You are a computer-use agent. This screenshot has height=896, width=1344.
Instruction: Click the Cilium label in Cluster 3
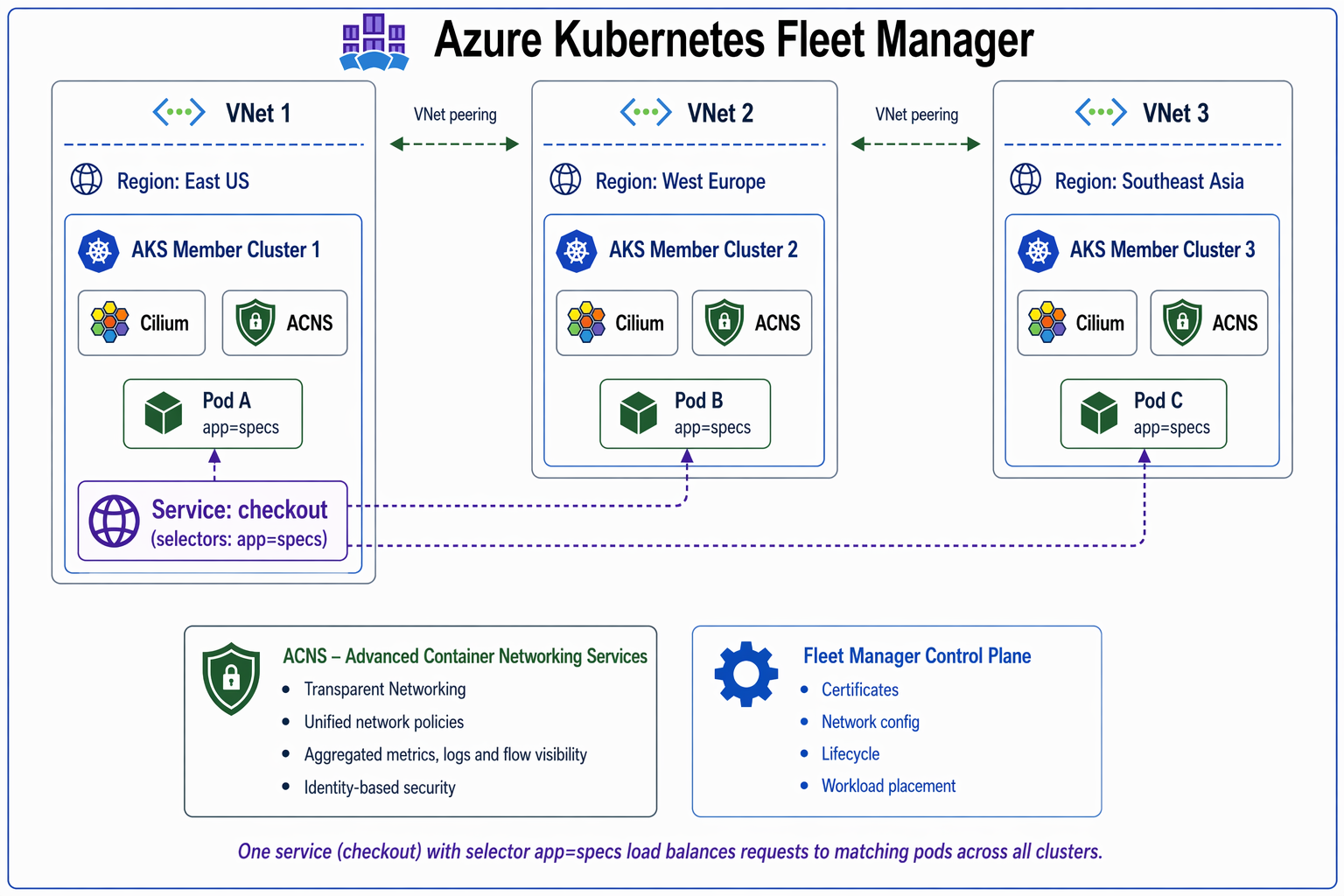pyautogui.click(x=1100, y=324)
